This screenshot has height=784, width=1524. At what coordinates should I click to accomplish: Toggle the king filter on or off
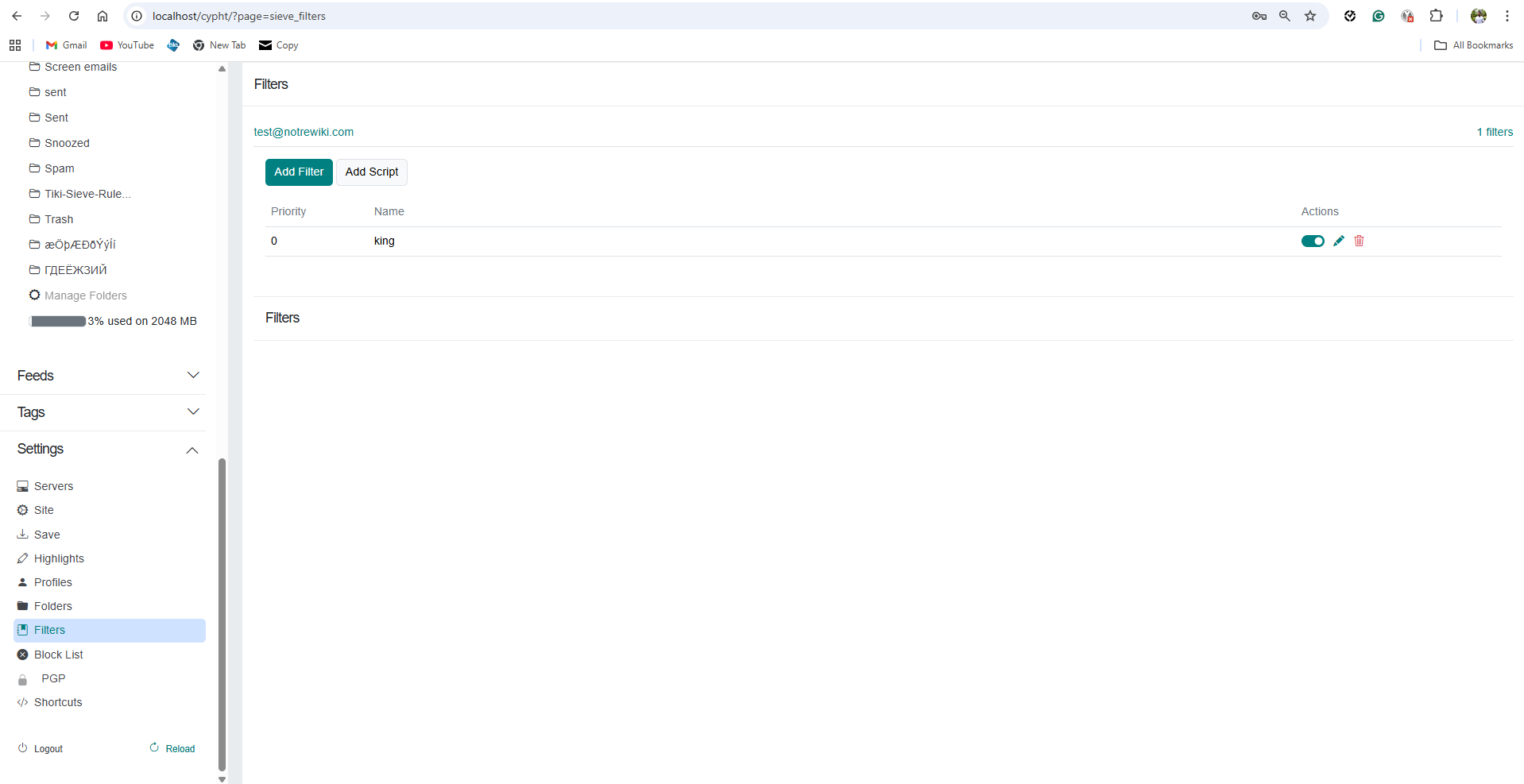click(x=1312, y=241)
